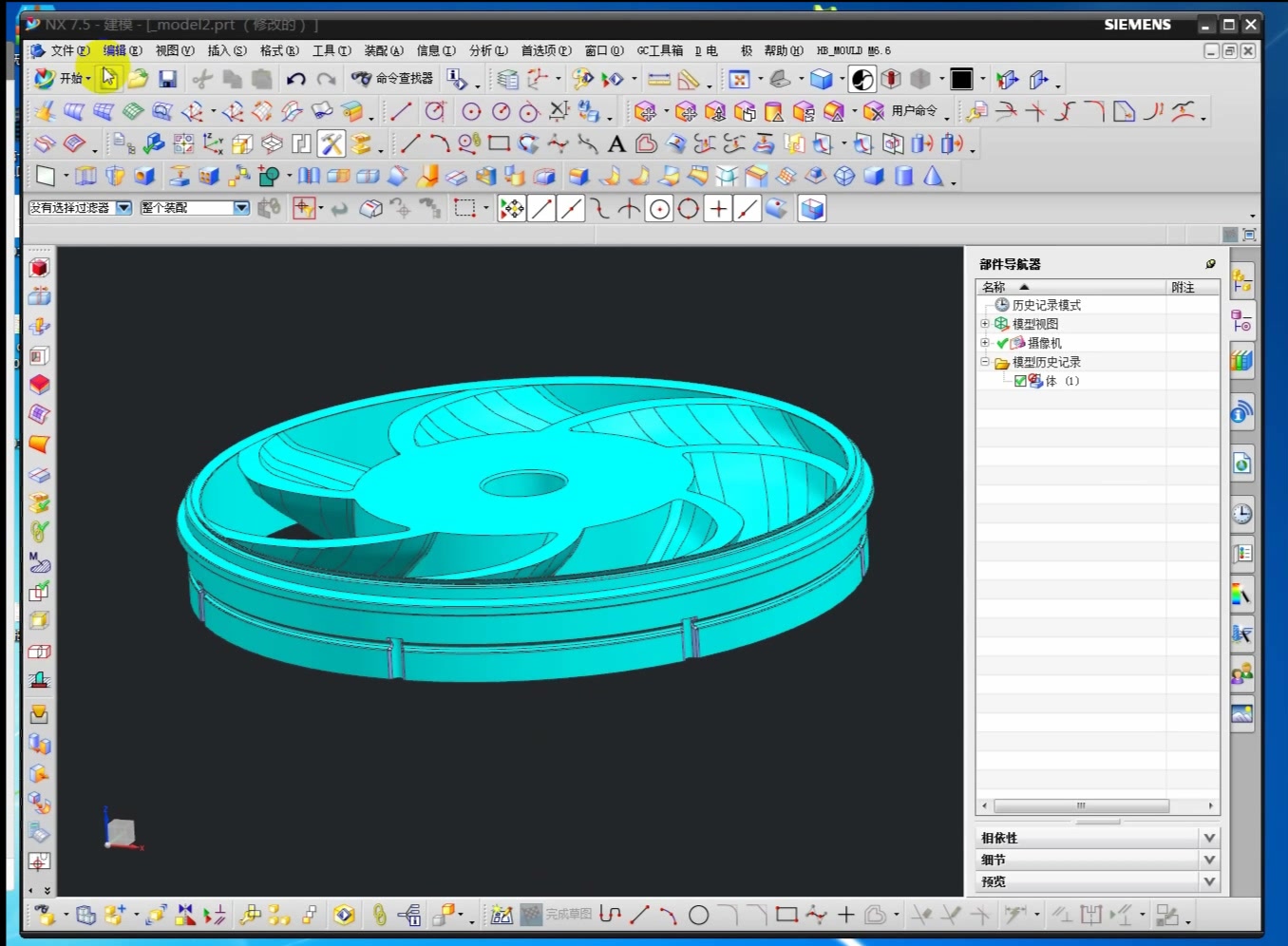
Task: Save the part with the floppy disk icon
Action: 168,79
